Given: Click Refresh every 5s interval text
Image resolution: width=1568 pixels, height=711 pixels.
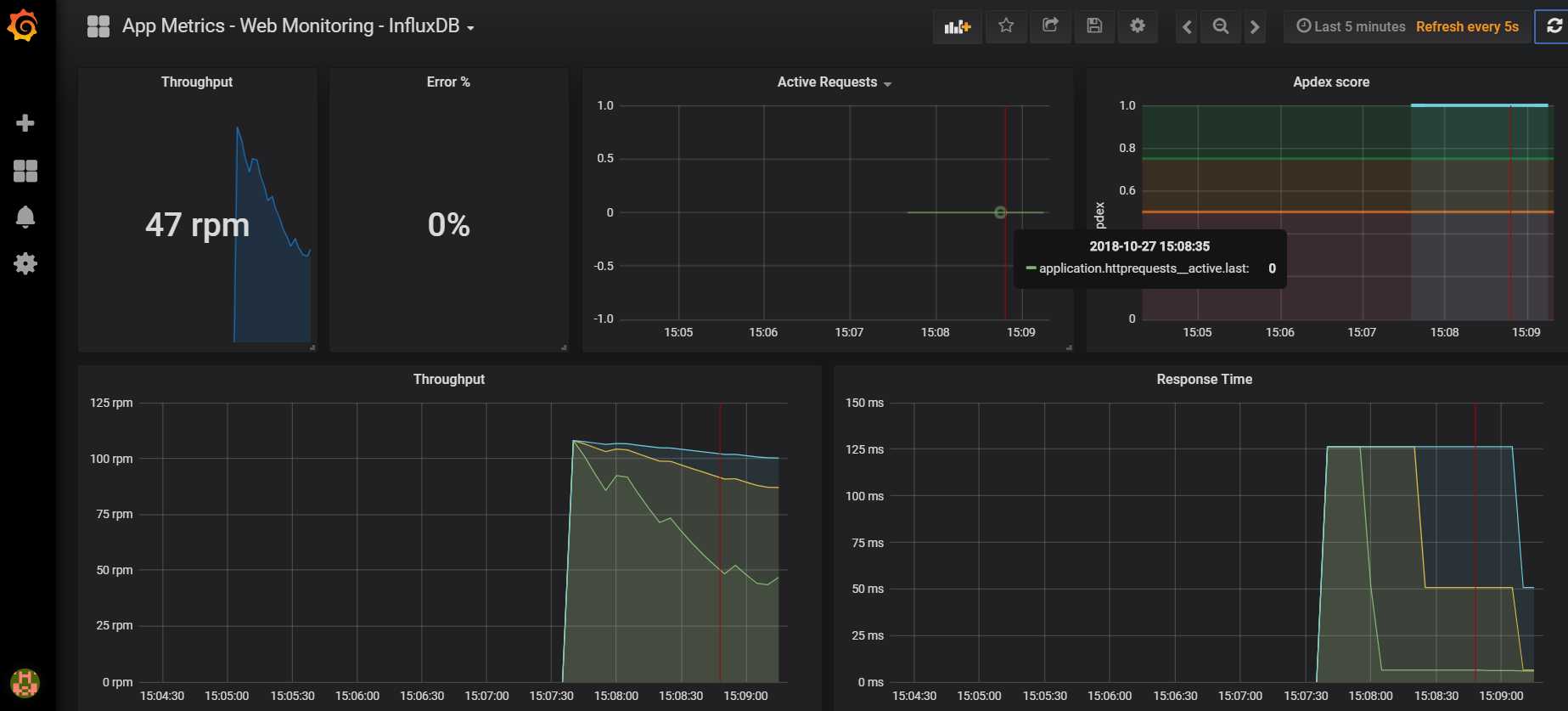Looking at the screenshot, I should 1467,26.
